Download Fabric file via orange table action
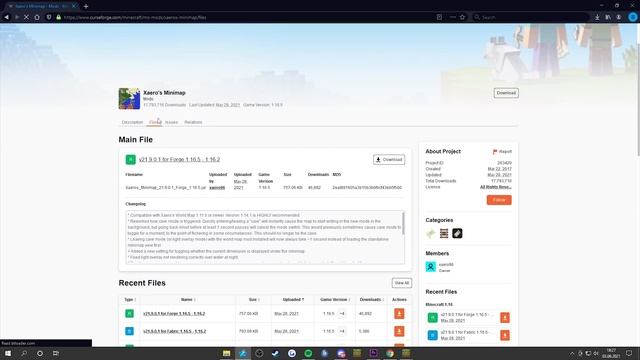The width and height of the screenshot is (640, 360). tap(399, 331)
